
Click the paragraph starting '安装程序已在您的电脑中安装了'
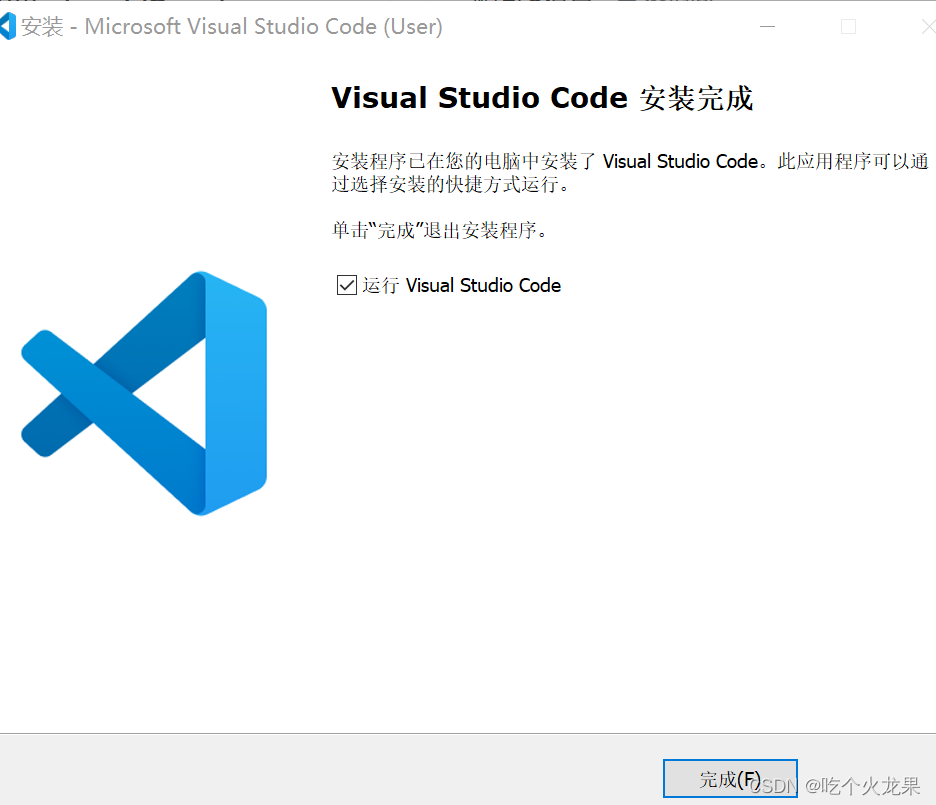point(630,172)
